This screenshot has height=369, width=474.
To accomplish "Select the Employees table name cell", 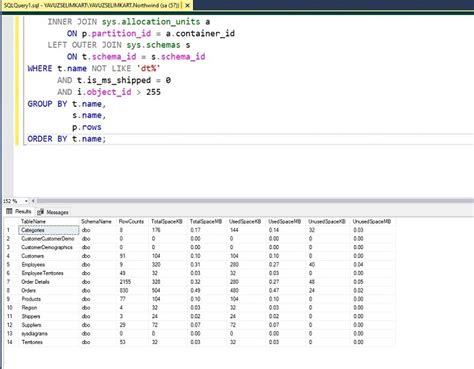I will (x=49, y=265).
